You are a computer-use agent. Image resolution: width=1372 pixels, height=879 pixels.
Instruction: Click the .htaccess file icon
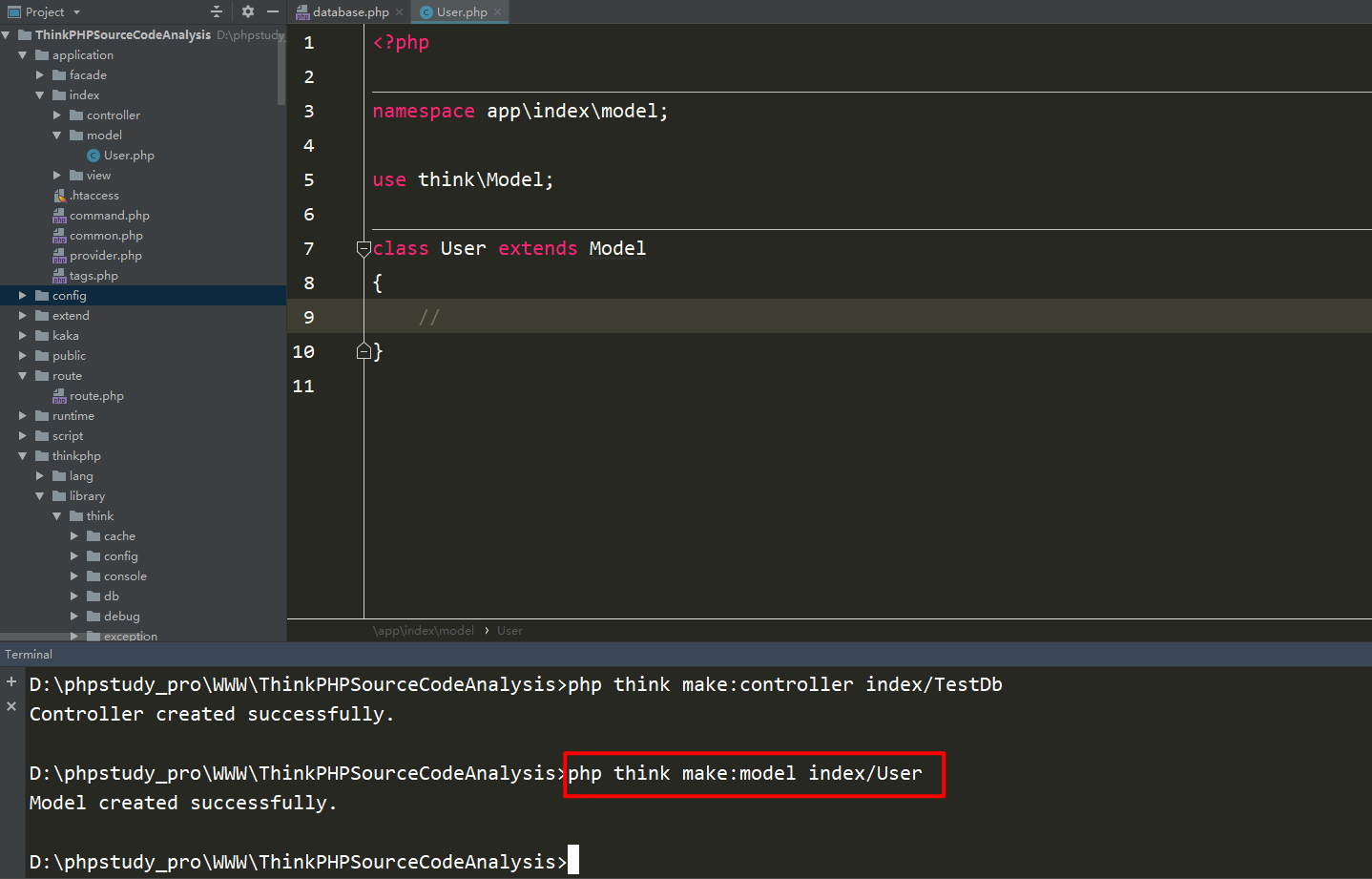point(59,196)
